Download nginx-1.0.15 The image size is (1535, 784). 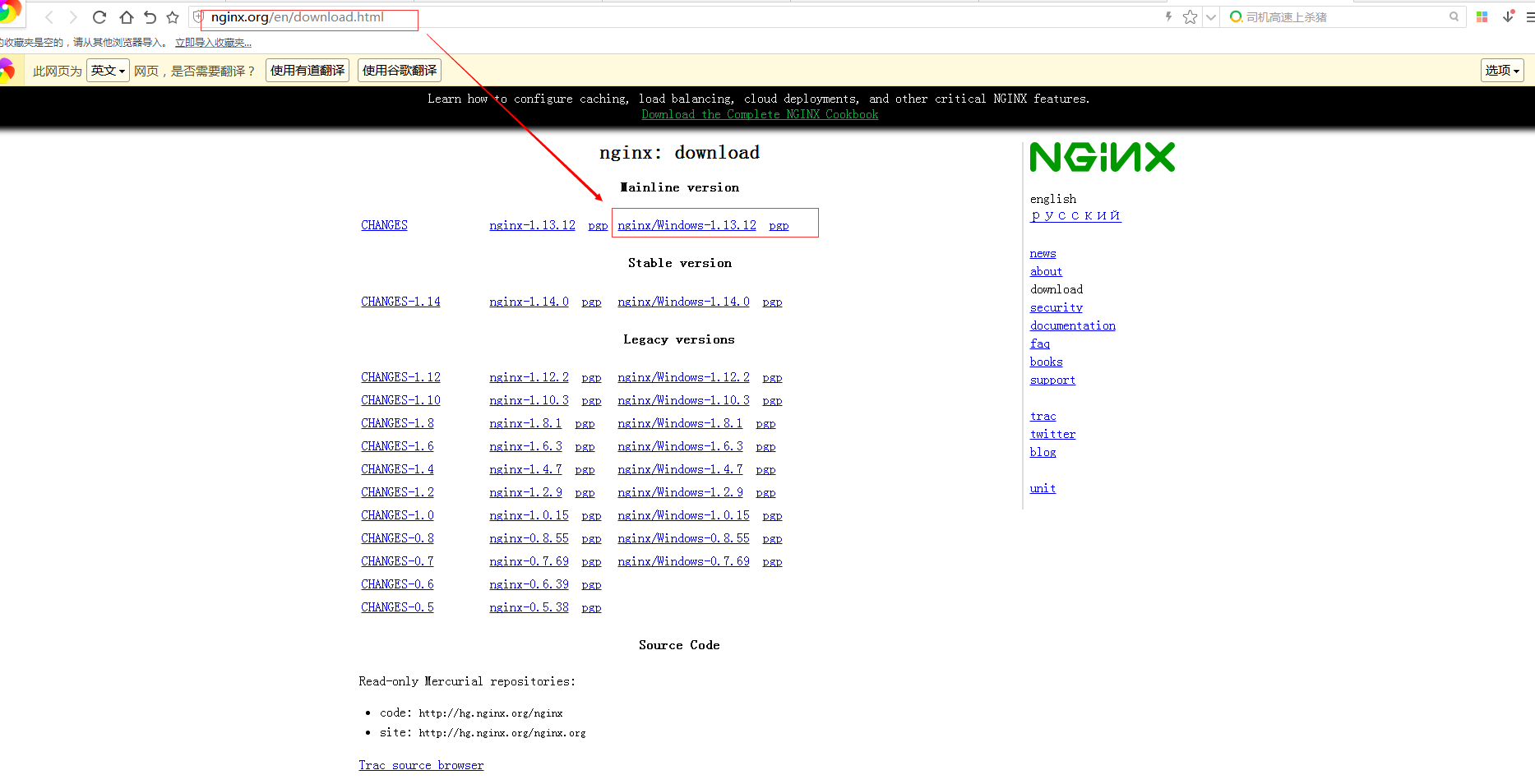point(529,515)
